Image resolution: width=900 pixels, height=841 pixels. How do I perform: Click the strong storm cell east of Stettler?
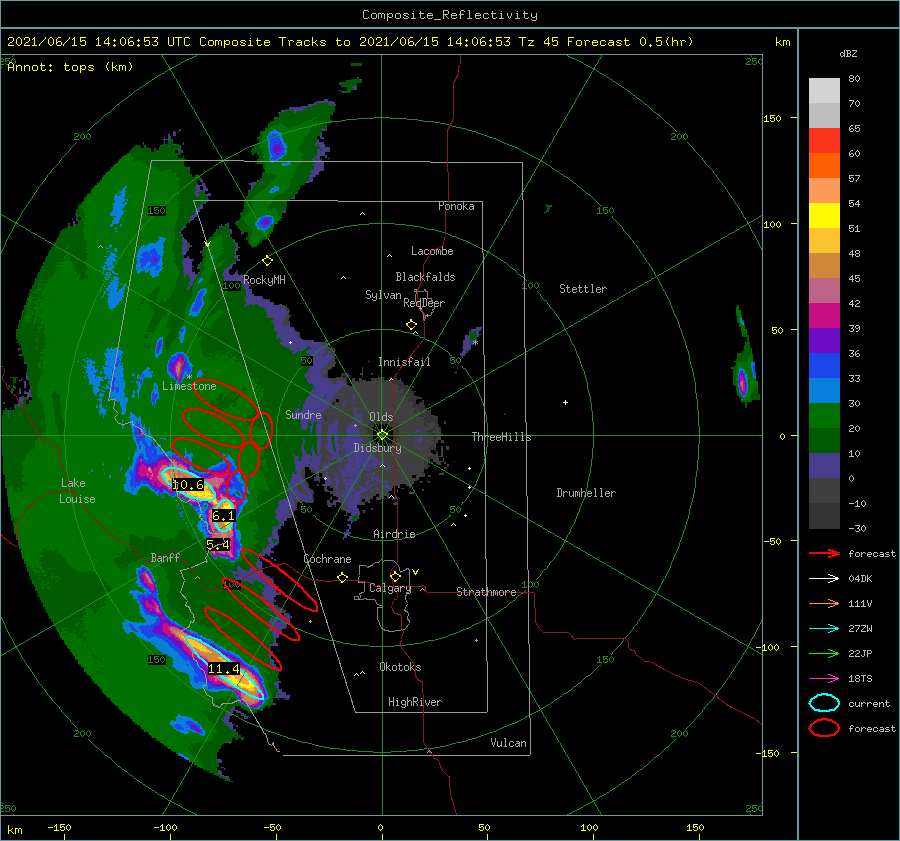click(x=743, y=382)
